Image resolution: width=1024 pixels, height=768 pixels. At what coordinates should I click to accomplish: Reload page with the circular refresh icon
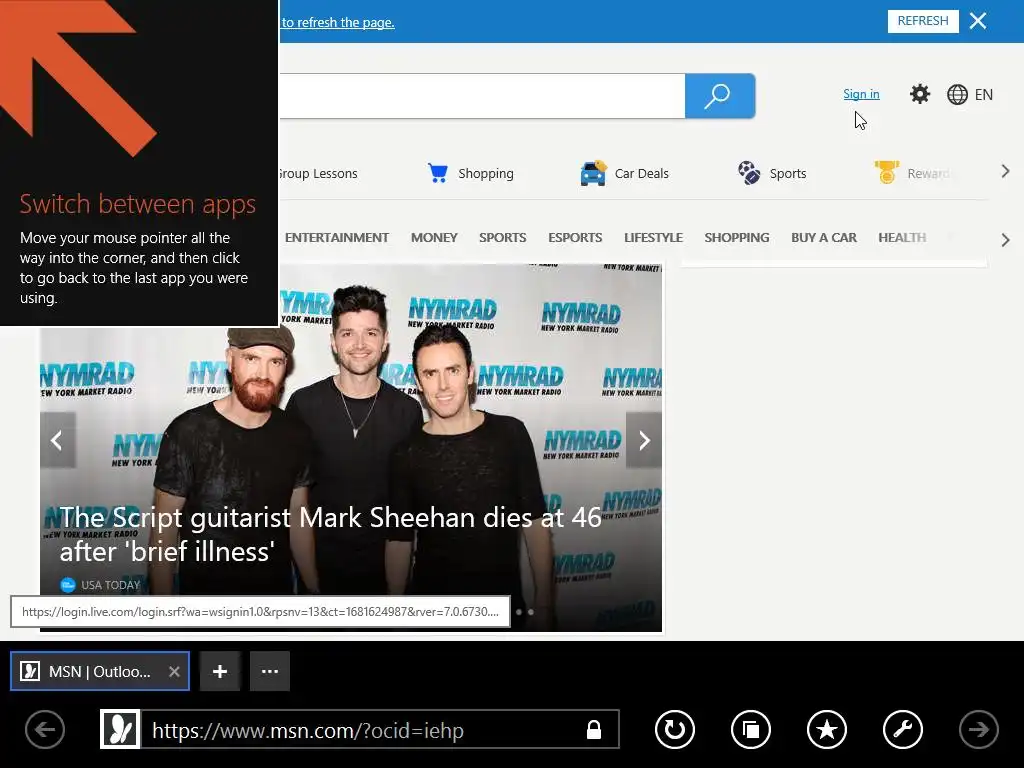point(675,729)
